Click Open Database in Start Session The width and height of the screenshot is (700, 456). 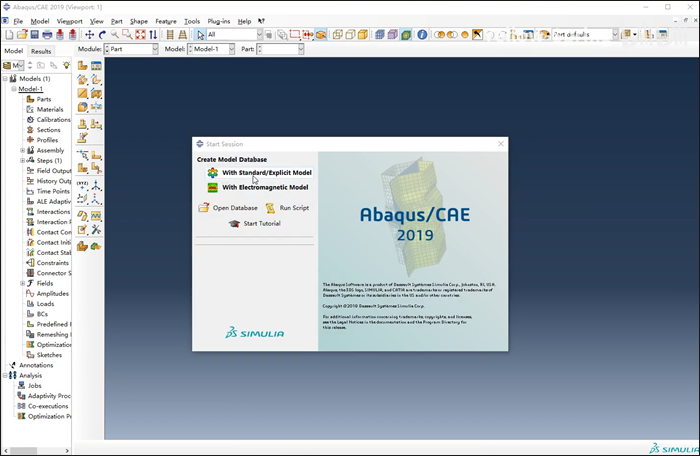tap(228, 208)
